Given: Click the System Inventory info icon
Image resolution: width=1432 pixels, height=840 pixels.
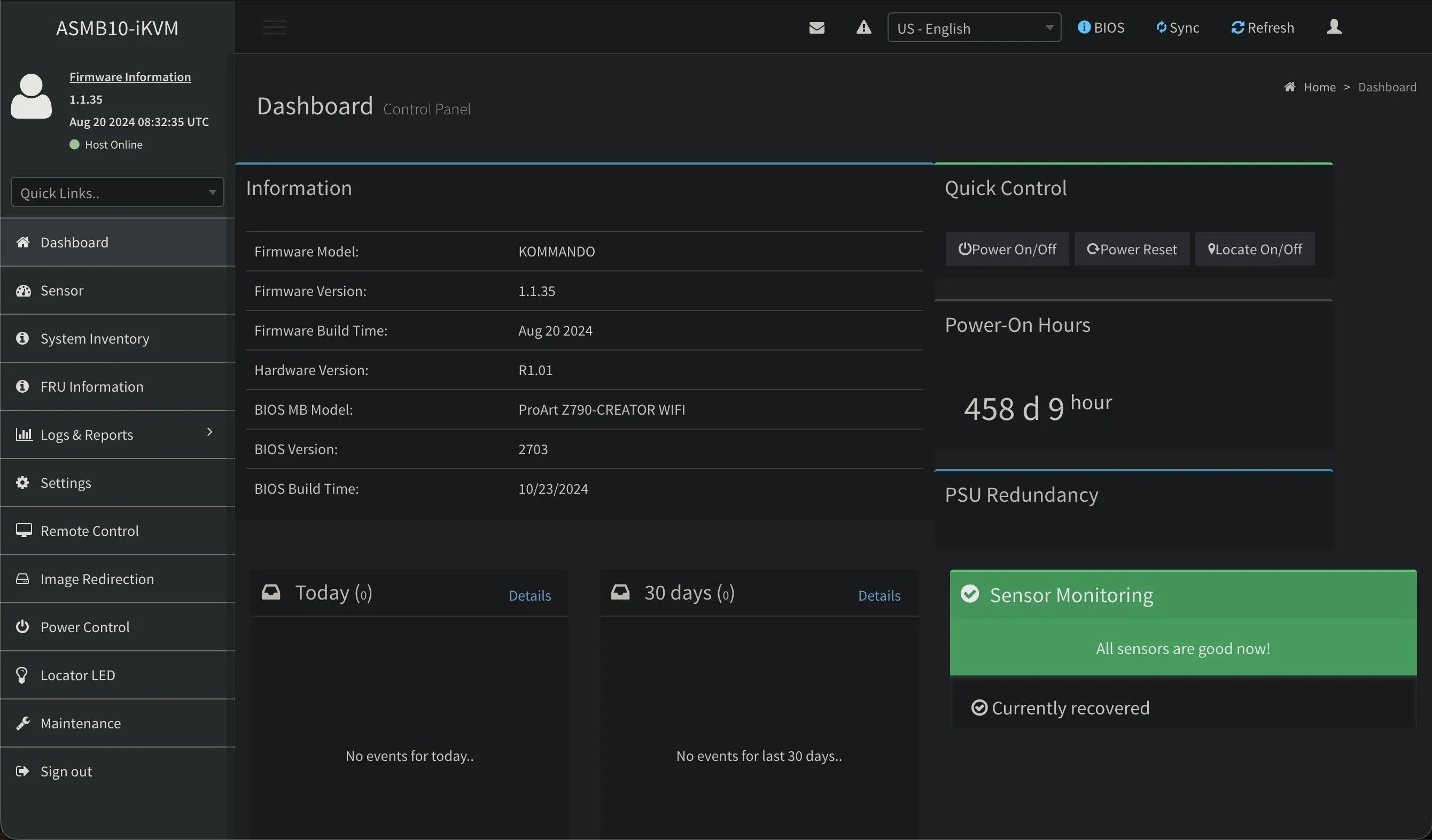Looking at the screenshot, I should click(x=22, y=339).
